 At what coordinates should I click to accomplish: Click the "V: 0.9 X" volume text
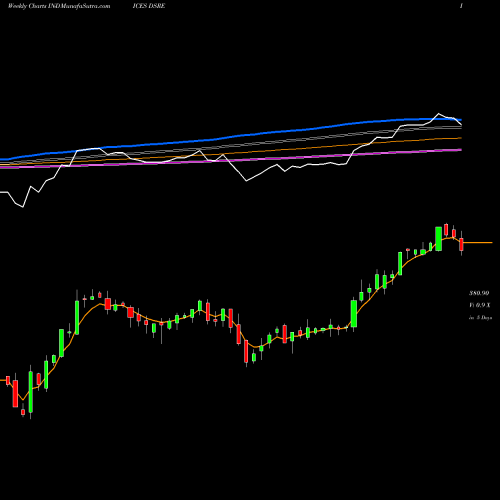[x=480, y=305]
